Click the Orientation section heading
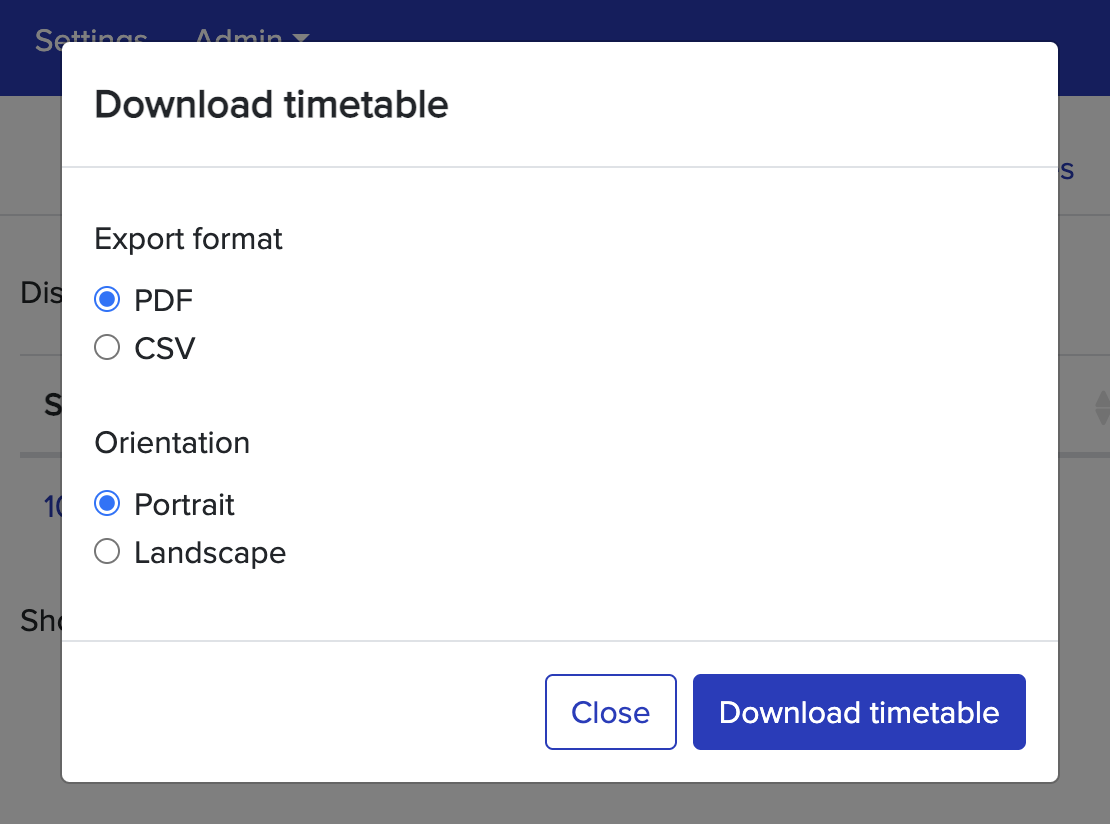 click(172, 442)
